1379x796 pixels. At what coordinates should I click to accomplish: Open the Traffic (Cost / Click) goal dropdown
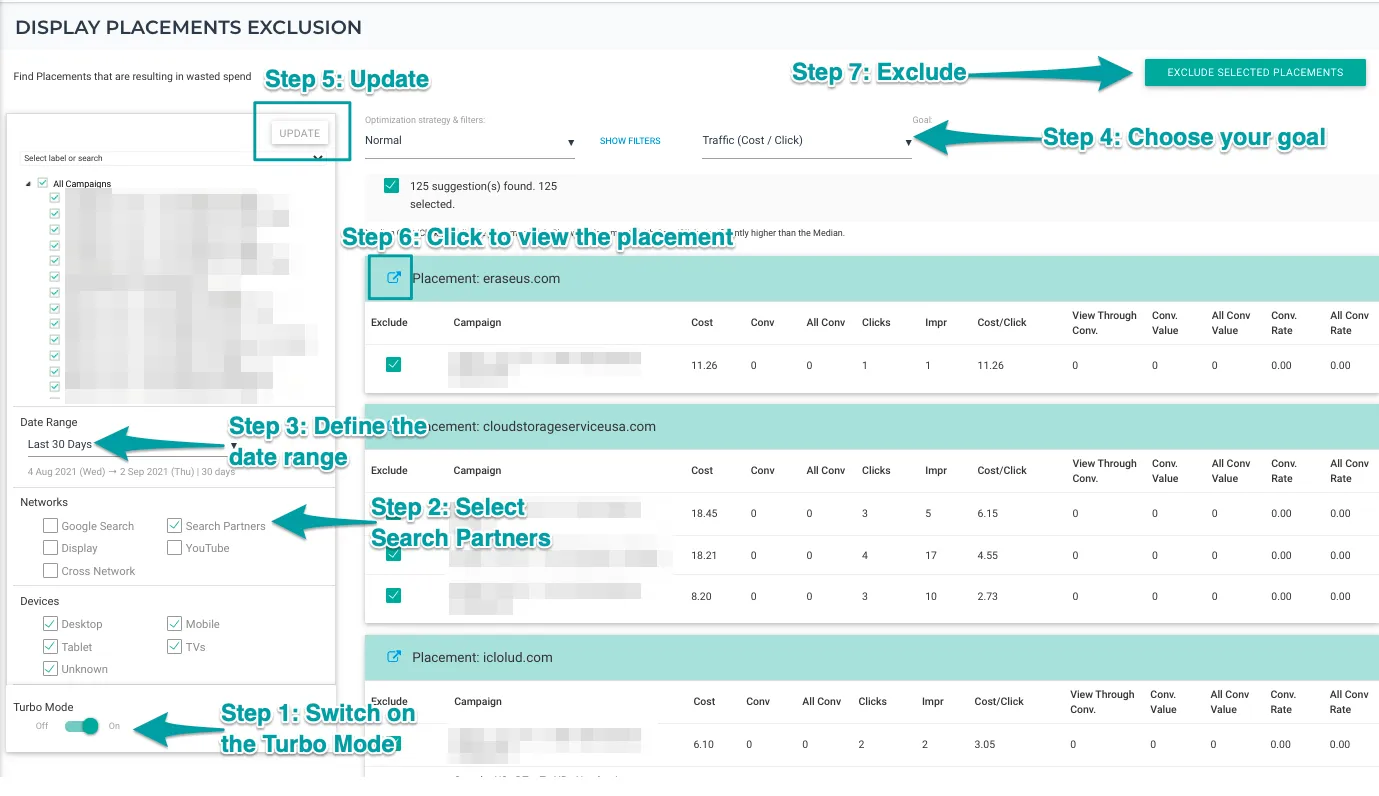coord(806,141)
